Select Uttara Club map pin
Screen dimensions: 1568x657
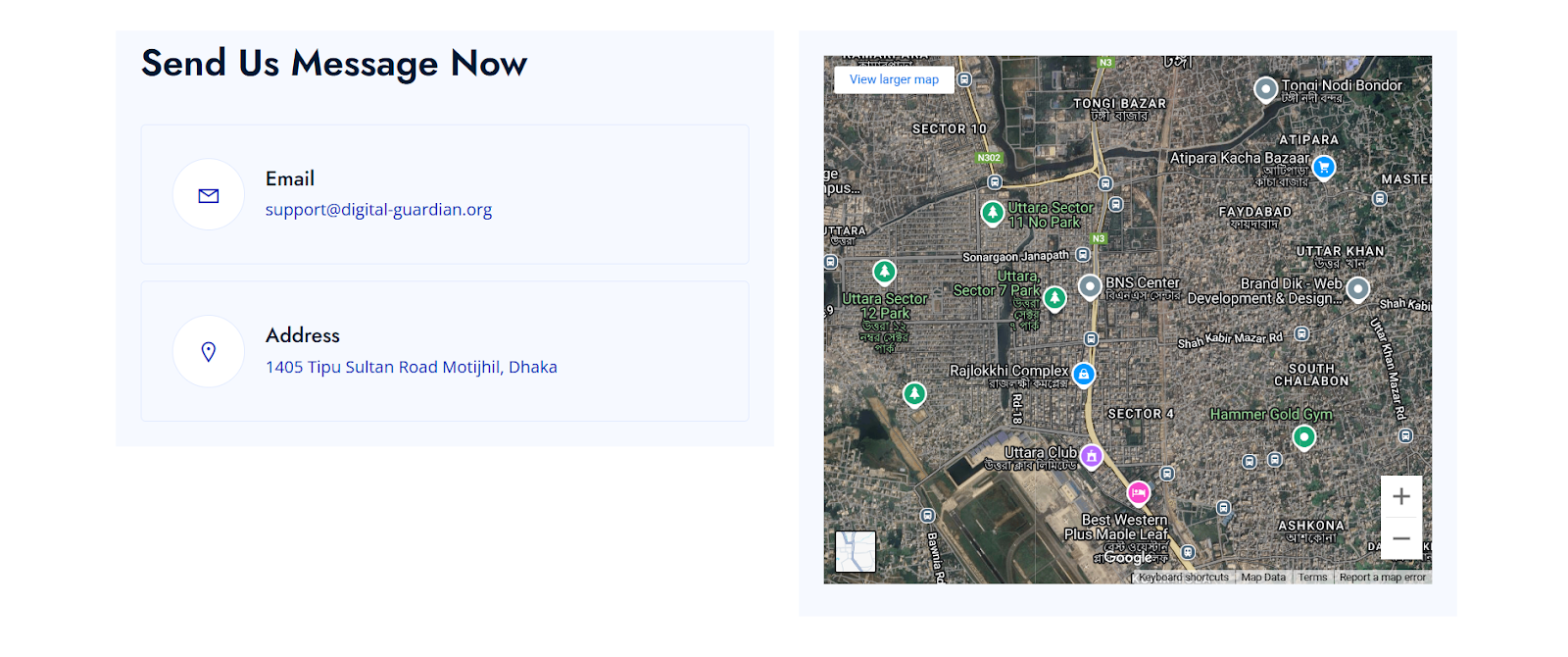coord(1091,456)
